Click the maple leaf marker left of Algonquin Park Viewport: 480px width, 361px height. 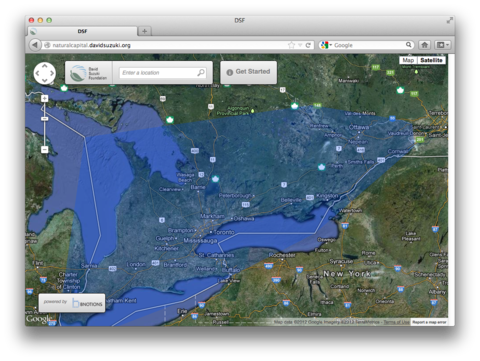point(170,120)
